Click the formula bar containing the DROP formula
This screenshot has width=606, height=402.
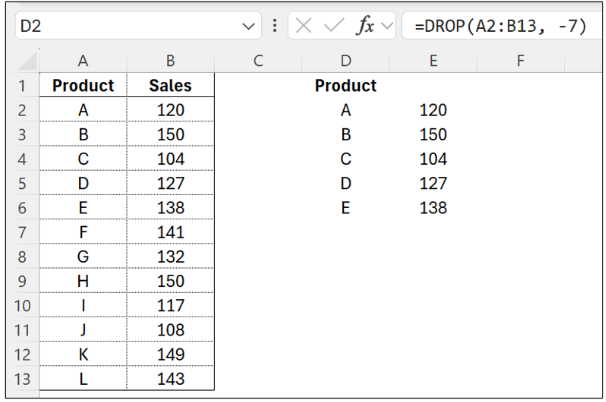pos(500,26)
